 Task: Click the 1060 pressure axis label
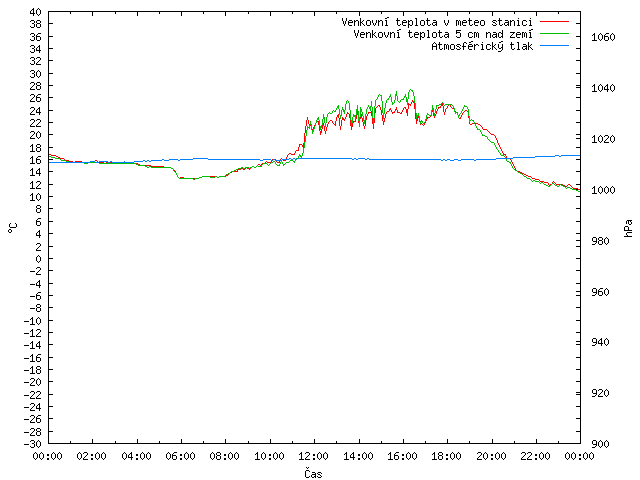click(x=603, y=38)
